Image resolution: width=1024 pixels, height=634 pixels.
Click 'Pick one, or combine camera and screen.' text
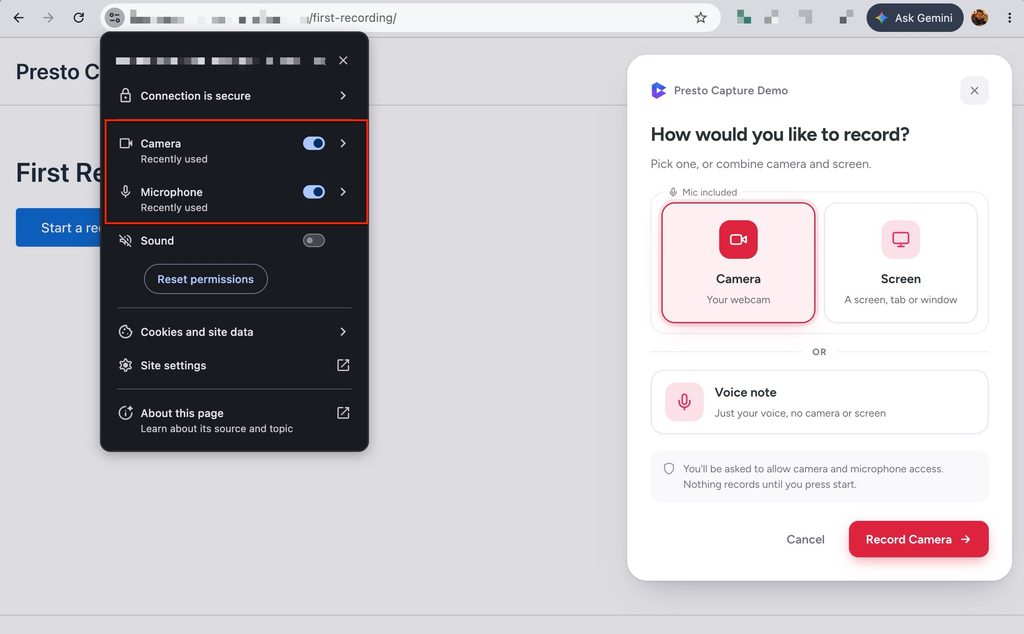(x=761, y=164)
